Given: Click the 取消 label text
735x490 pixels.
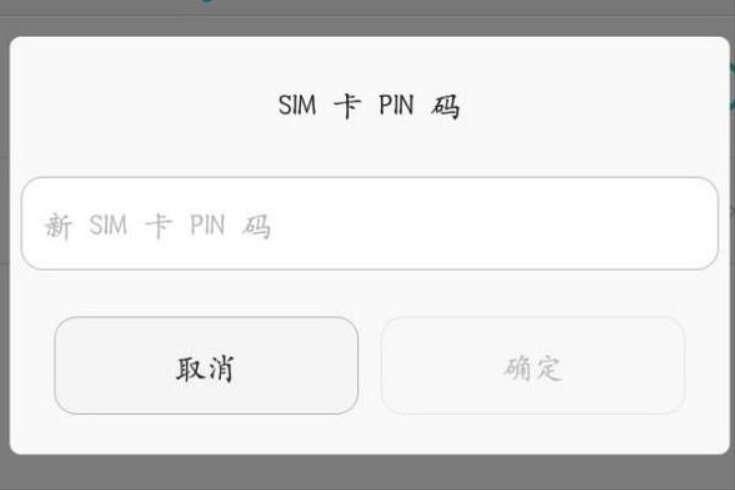Looking at the screenshot, I should pyautogui.click(x=205, y=369).
